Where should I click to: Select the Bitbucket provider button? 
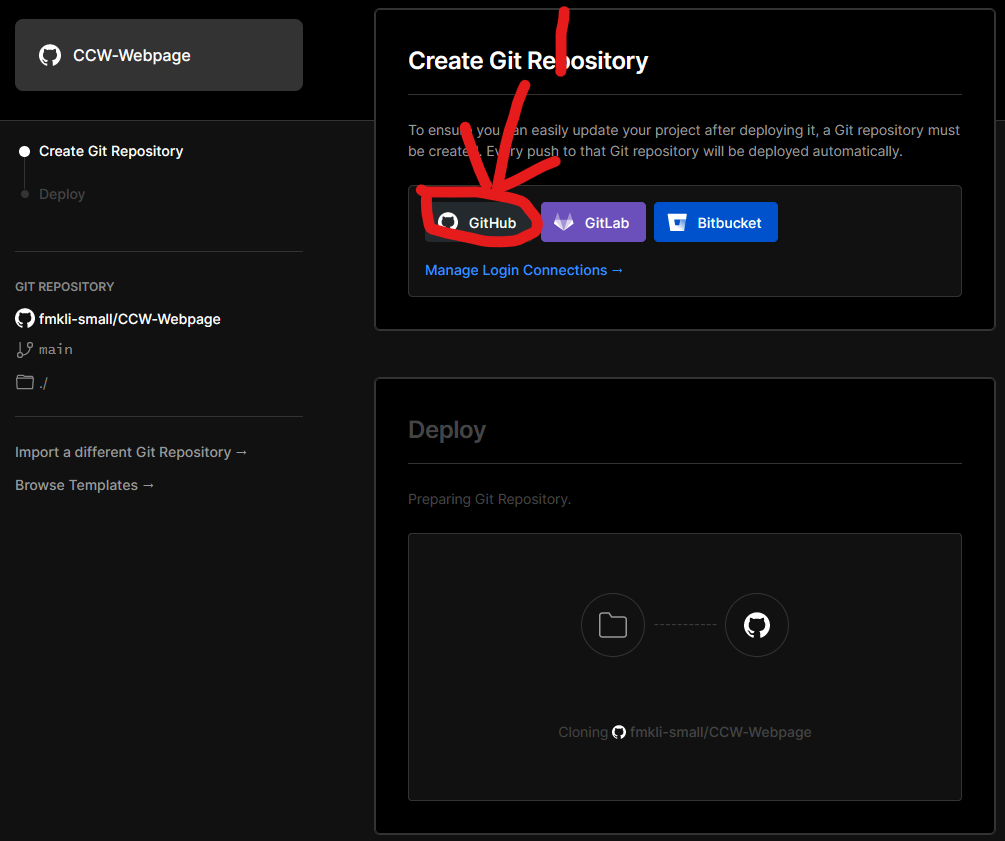click(x=715, y=222)
